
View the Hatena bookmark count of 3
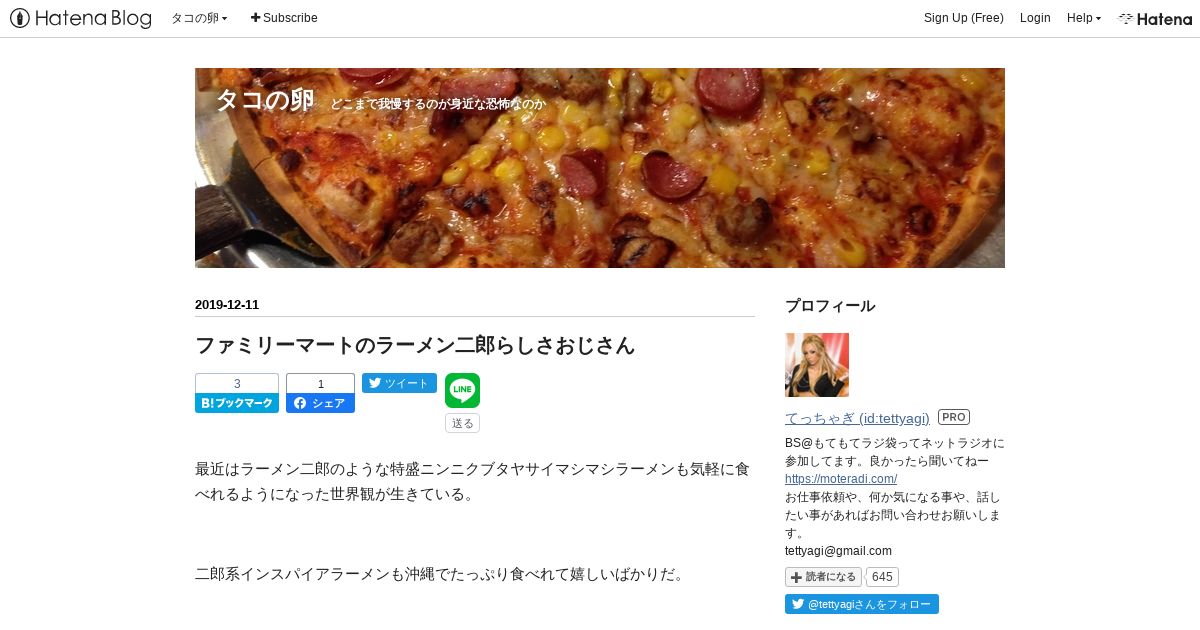point(237,383)
